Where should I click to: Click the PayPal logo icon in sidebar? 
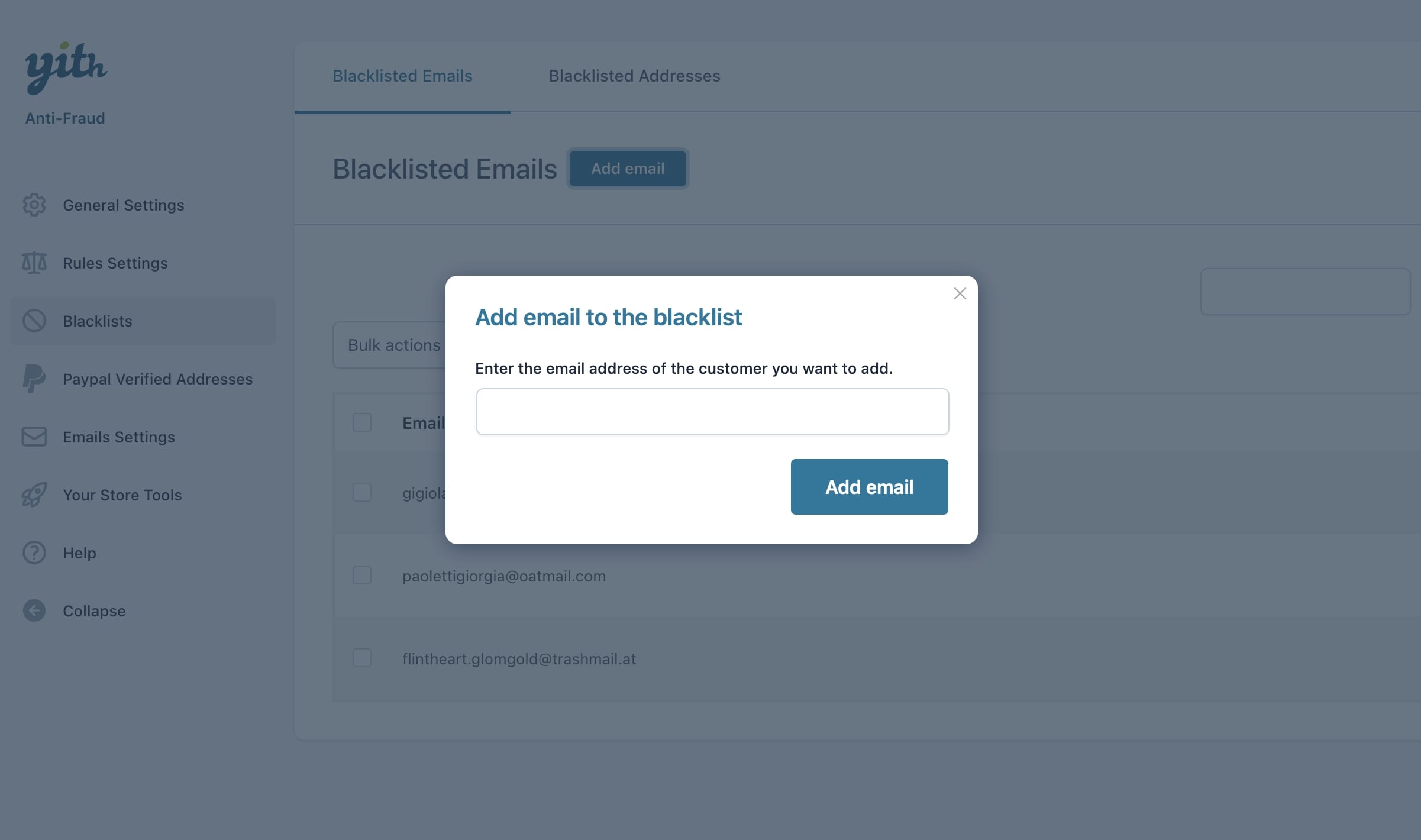(x=34, y=379)
